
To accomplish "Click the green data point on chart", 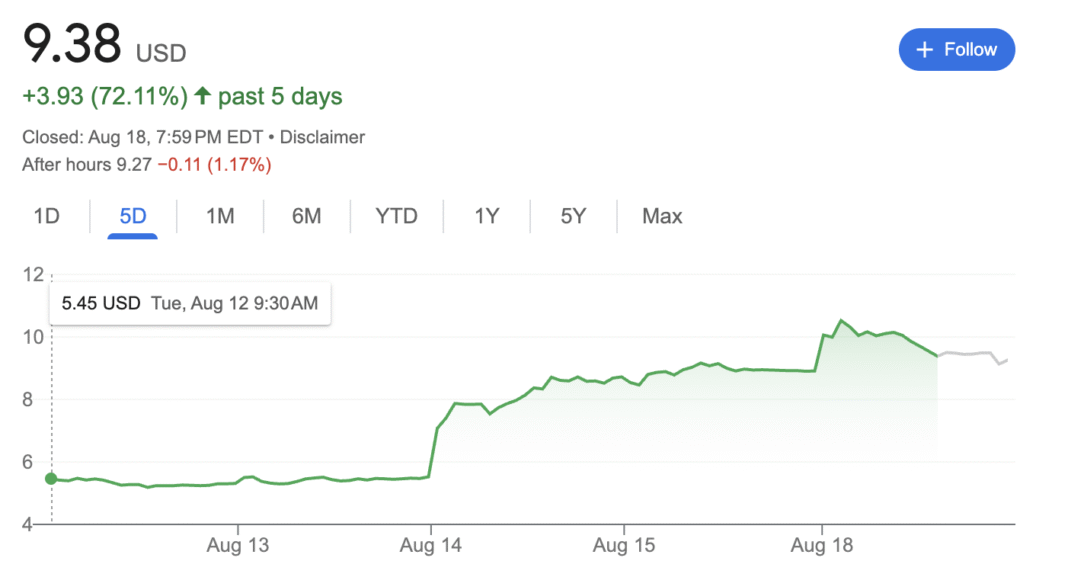I will [x=51, y=479].
